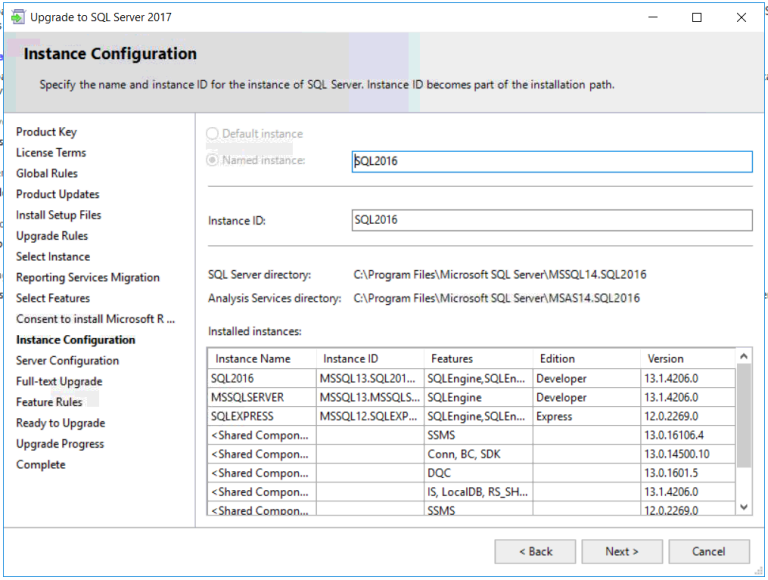768x580 pixels.
Task: Select the Named instance radio button
Action: click(x=212, y=160)
